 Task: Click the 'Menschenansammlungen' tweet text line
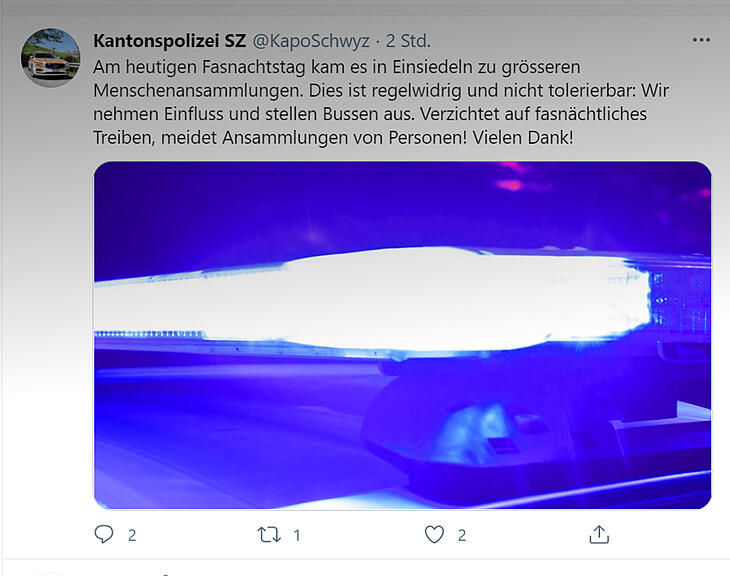tap(381, 91)
